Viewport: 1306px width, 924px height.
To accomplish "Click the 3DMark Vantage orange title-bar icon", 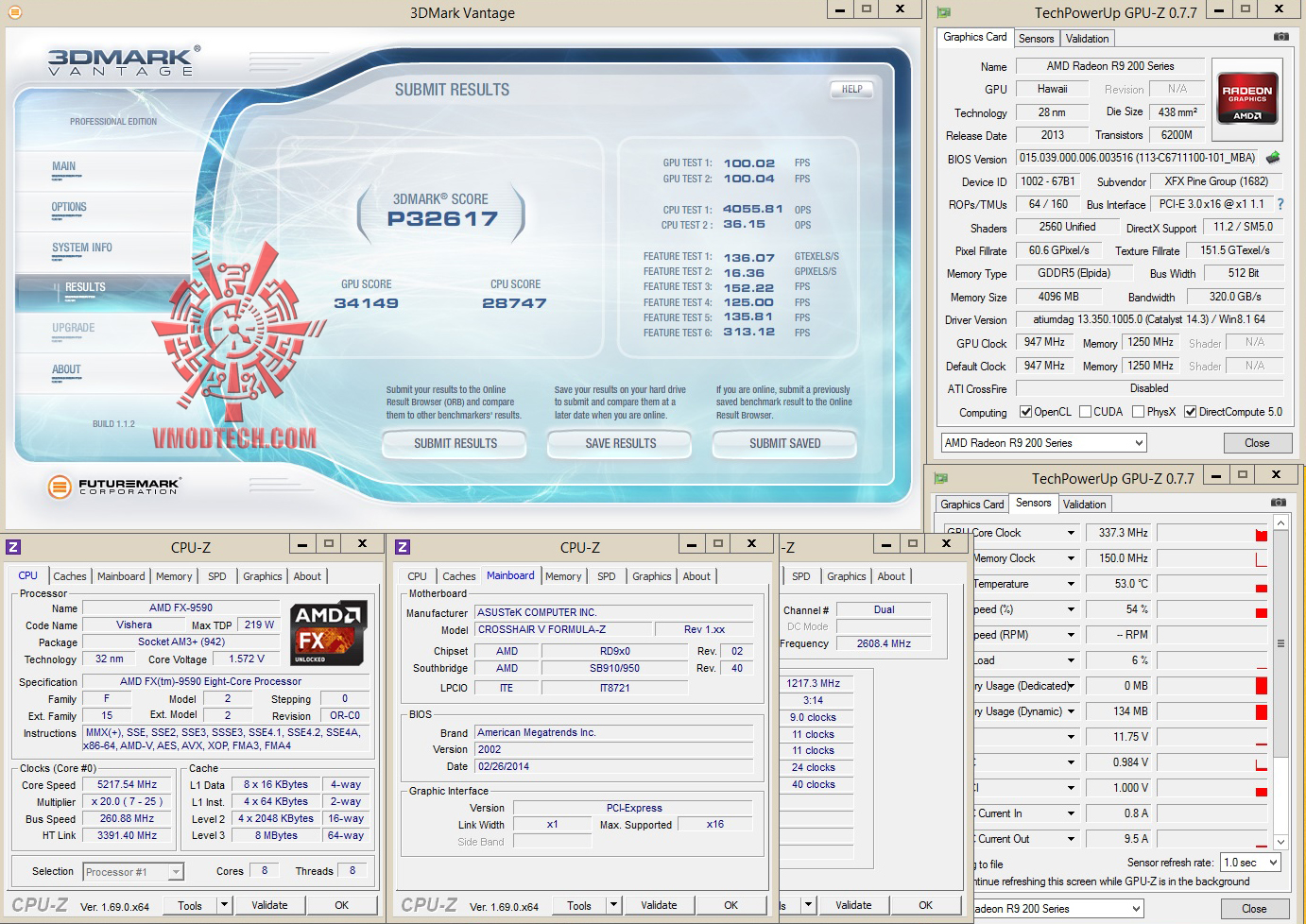I will 14,12.
